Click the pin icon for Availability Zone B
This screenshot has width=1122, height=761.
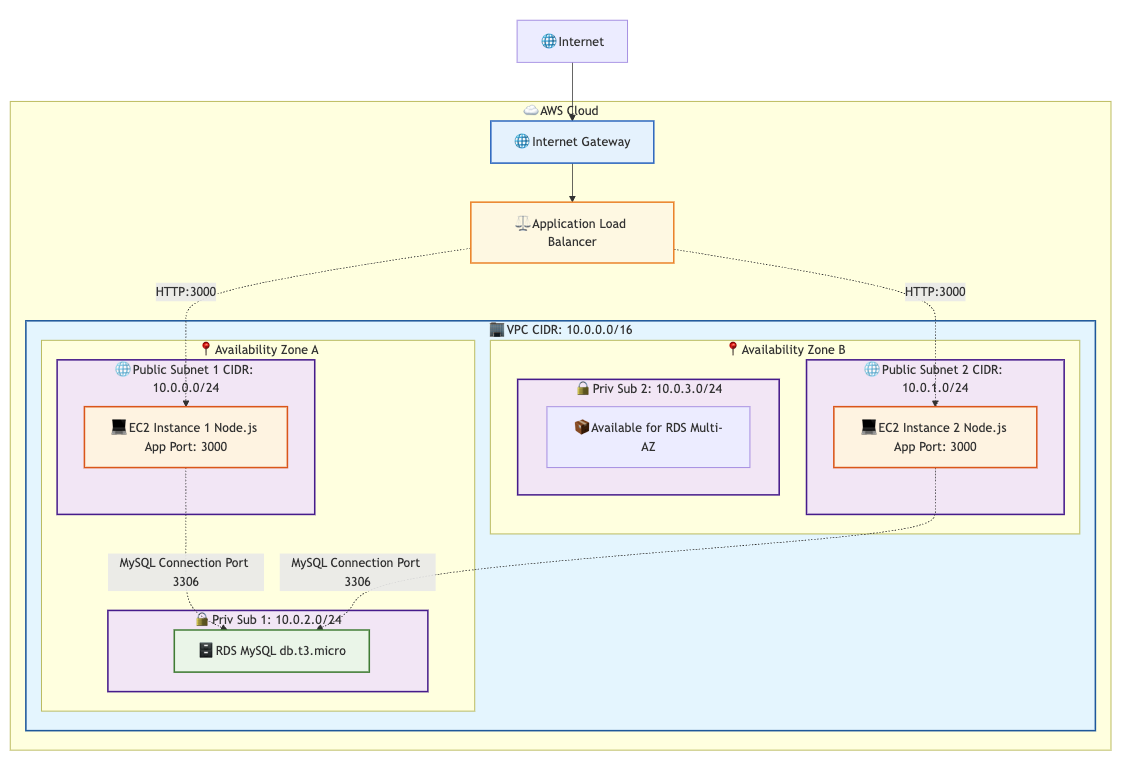[733, 349]
